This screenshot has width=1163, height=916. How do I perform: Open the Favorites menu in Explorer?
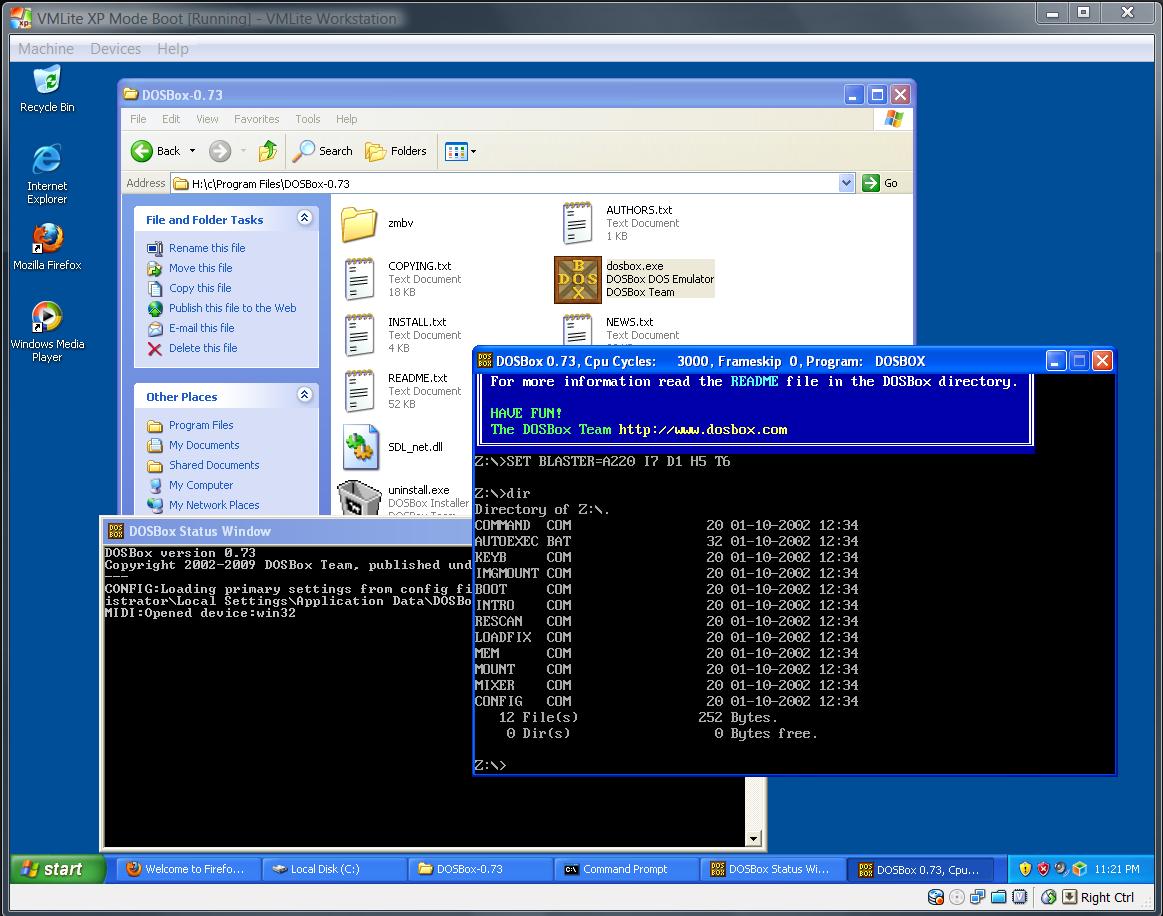[256, 119]
